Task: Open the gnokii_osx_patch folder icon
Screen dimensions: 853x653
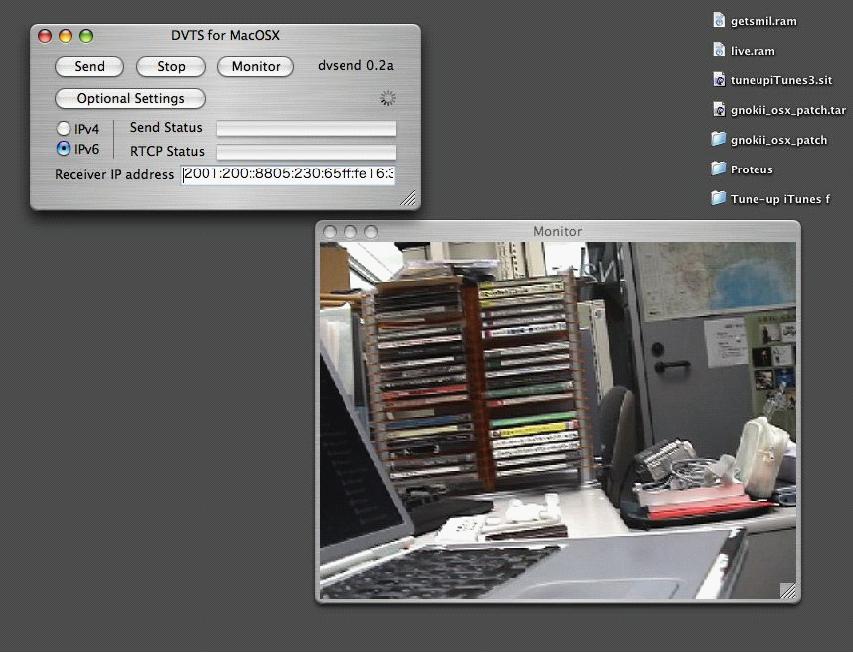Action: coord(718,139)
